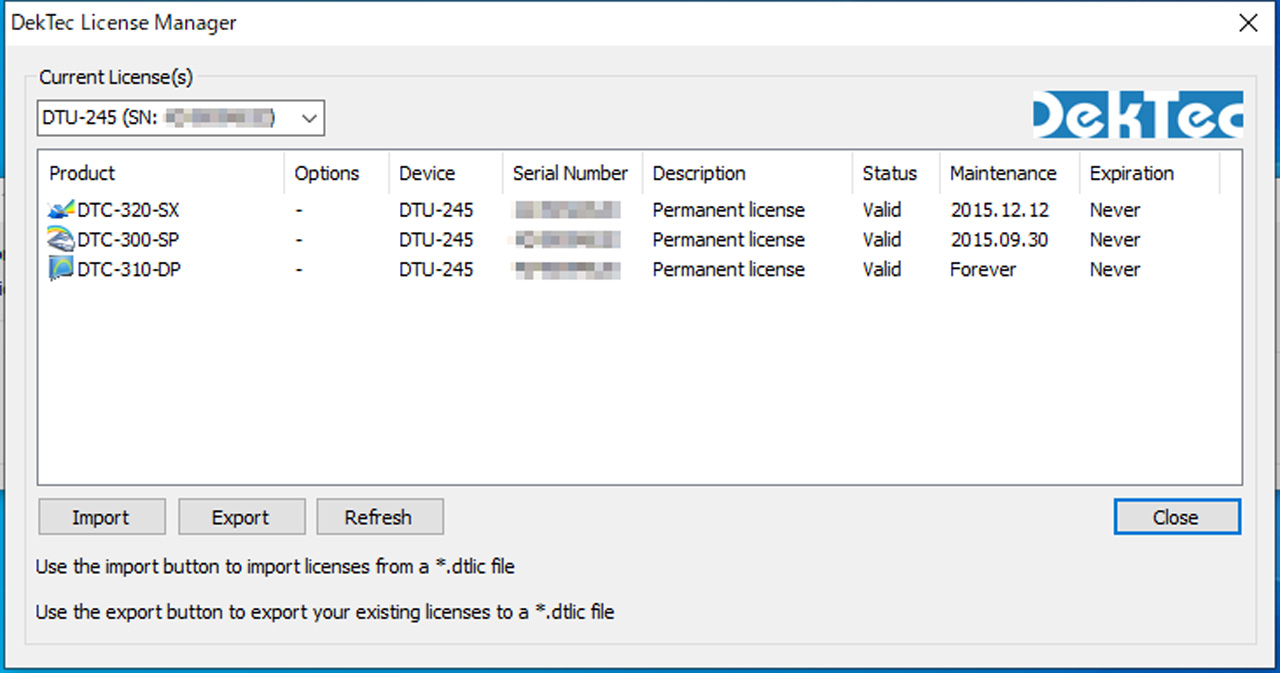The image size is (1280, 673).
Task: Sort by the Expiration column header
Action: pyautogui.click(x=1150, y=173)
